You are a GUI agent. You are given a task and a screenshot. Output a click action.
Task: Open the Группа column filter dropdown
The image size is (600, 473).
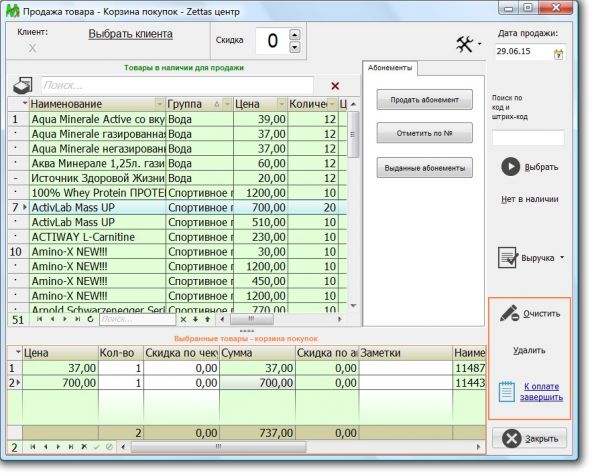pos(226,104)
